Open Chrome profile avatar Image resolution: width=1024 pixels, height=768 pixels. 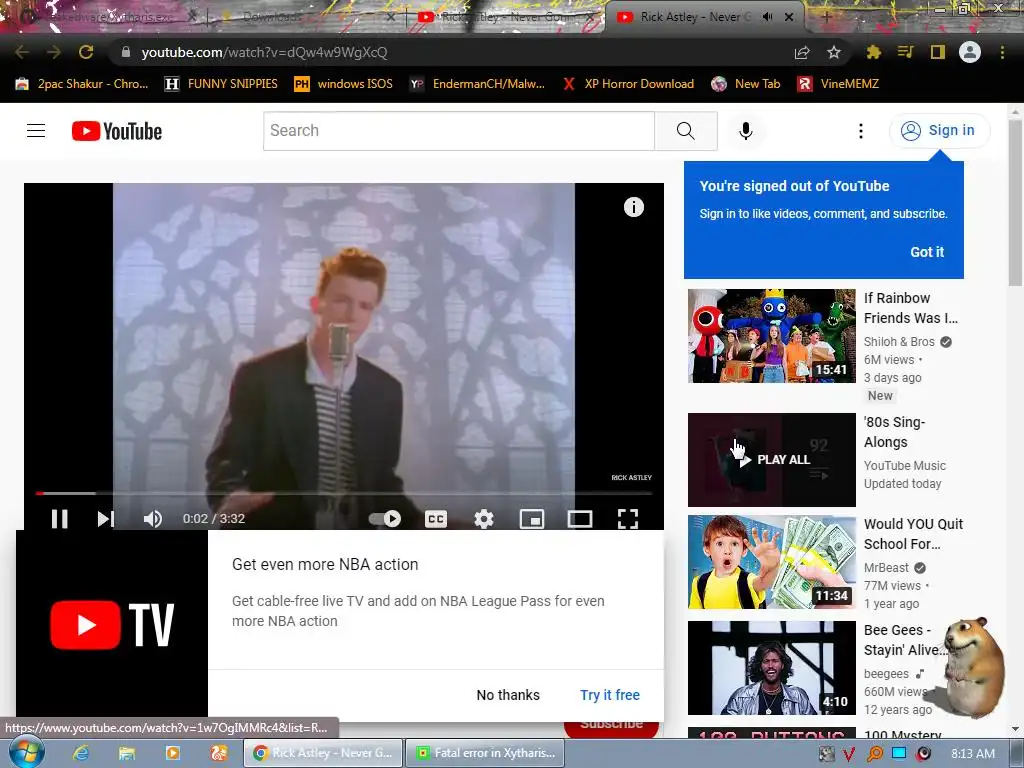click(970, 52)
